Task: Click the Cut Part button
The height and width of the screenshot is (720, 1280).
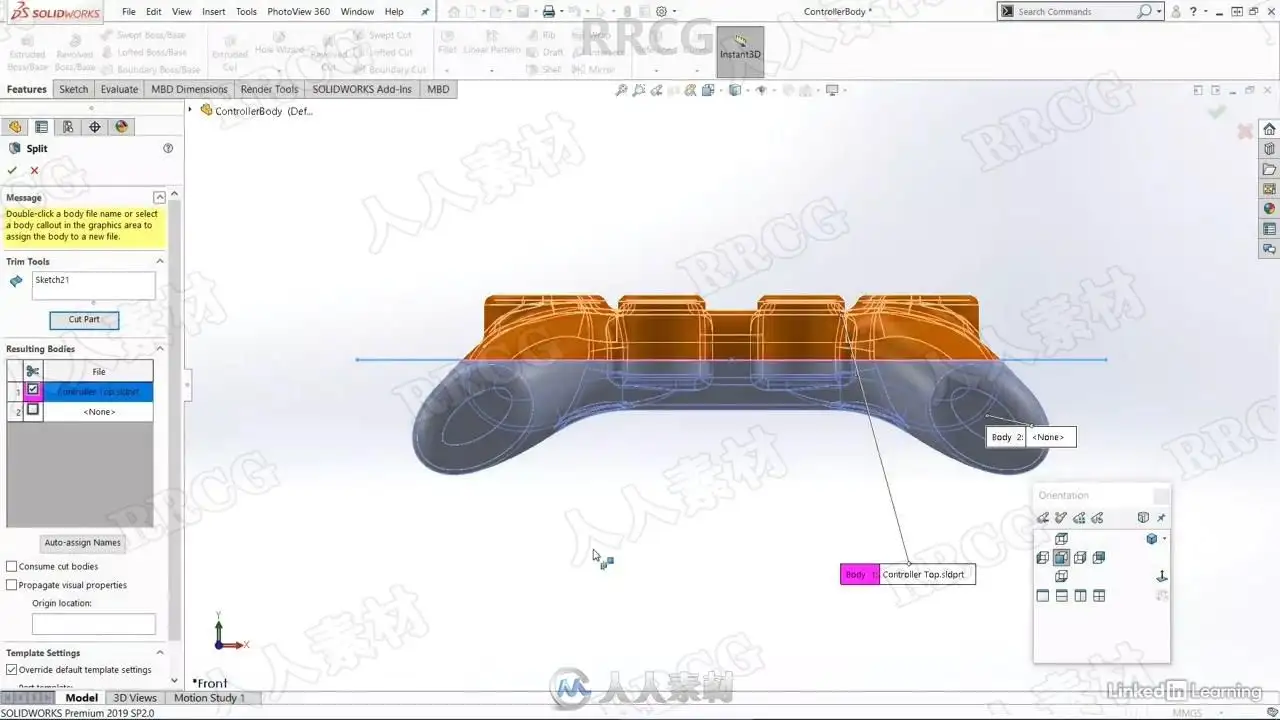Action: point(84,320)
